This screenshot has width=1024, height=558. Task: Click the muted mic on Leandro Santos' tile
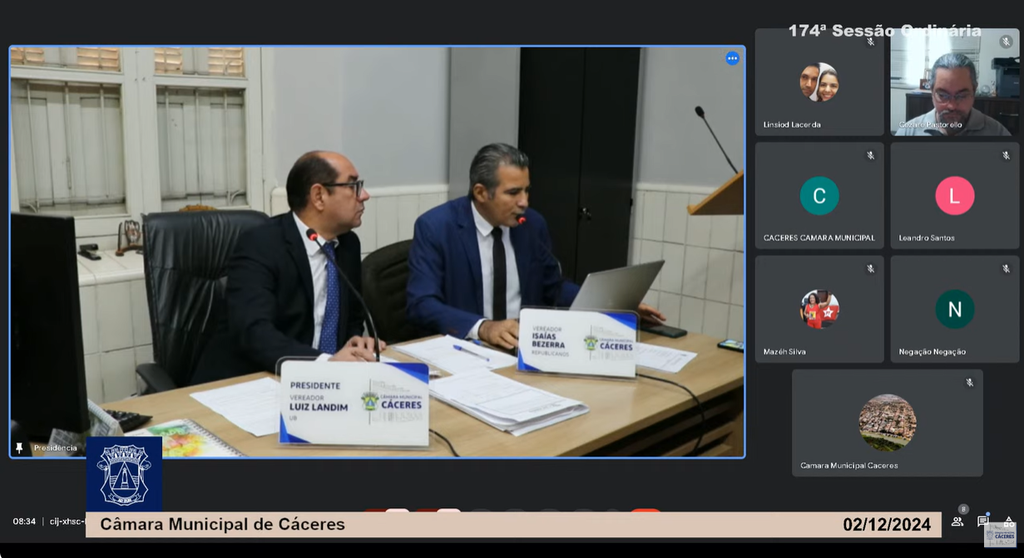click(x=1006, y=156)
